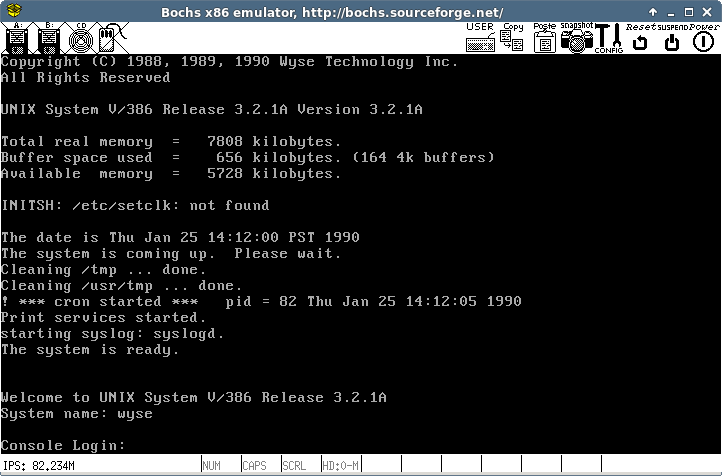
Task: Shade window with the up-arrow button
Action: tap(653, 12)
